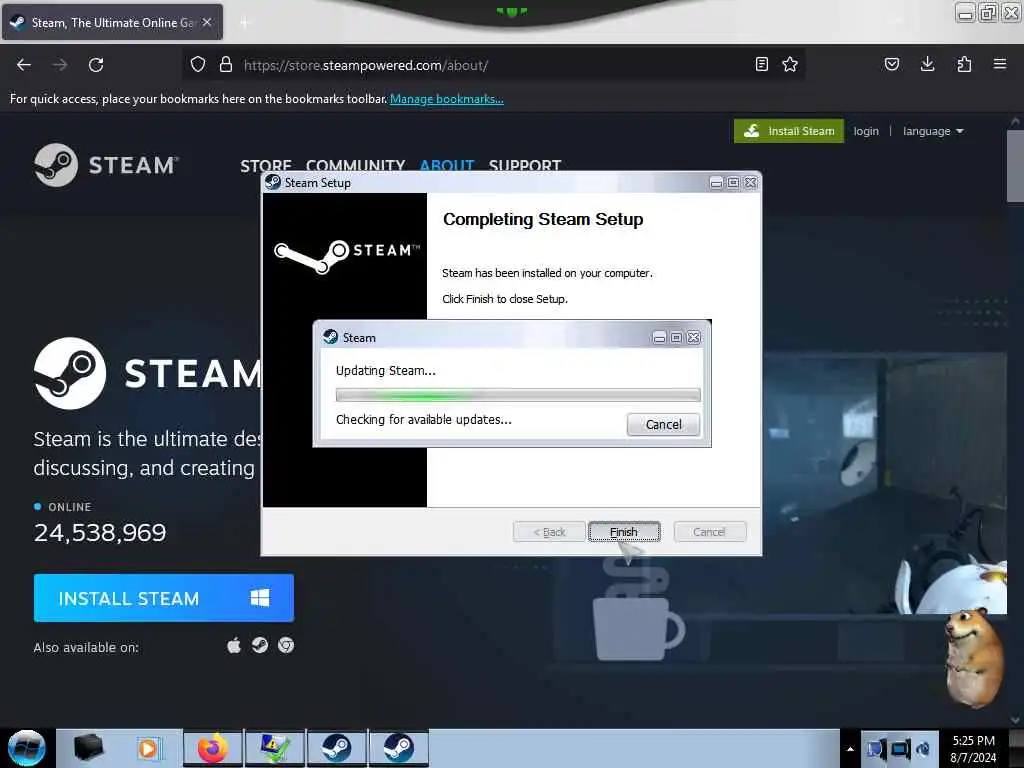The image size is (1024, 768).
Task: Bookmark this page with the star icon
Action: point(790,64)
